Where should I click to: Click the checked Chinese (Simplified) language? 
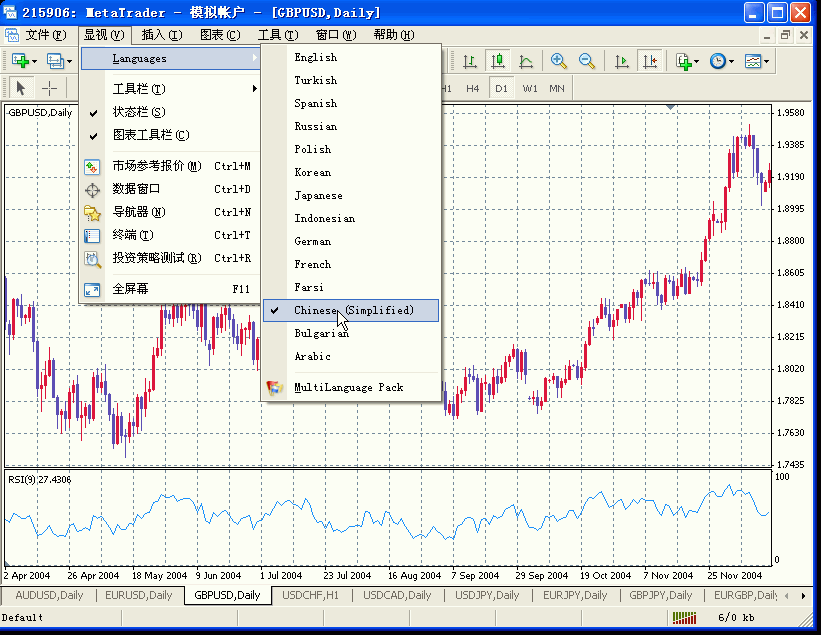click(x=351, y=310)
